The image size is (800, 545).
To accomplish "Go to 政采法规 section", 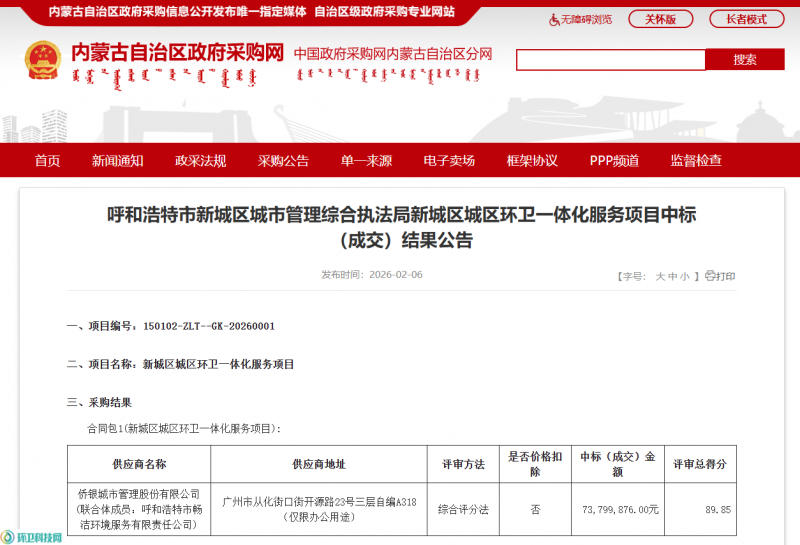I will (200, 161).
